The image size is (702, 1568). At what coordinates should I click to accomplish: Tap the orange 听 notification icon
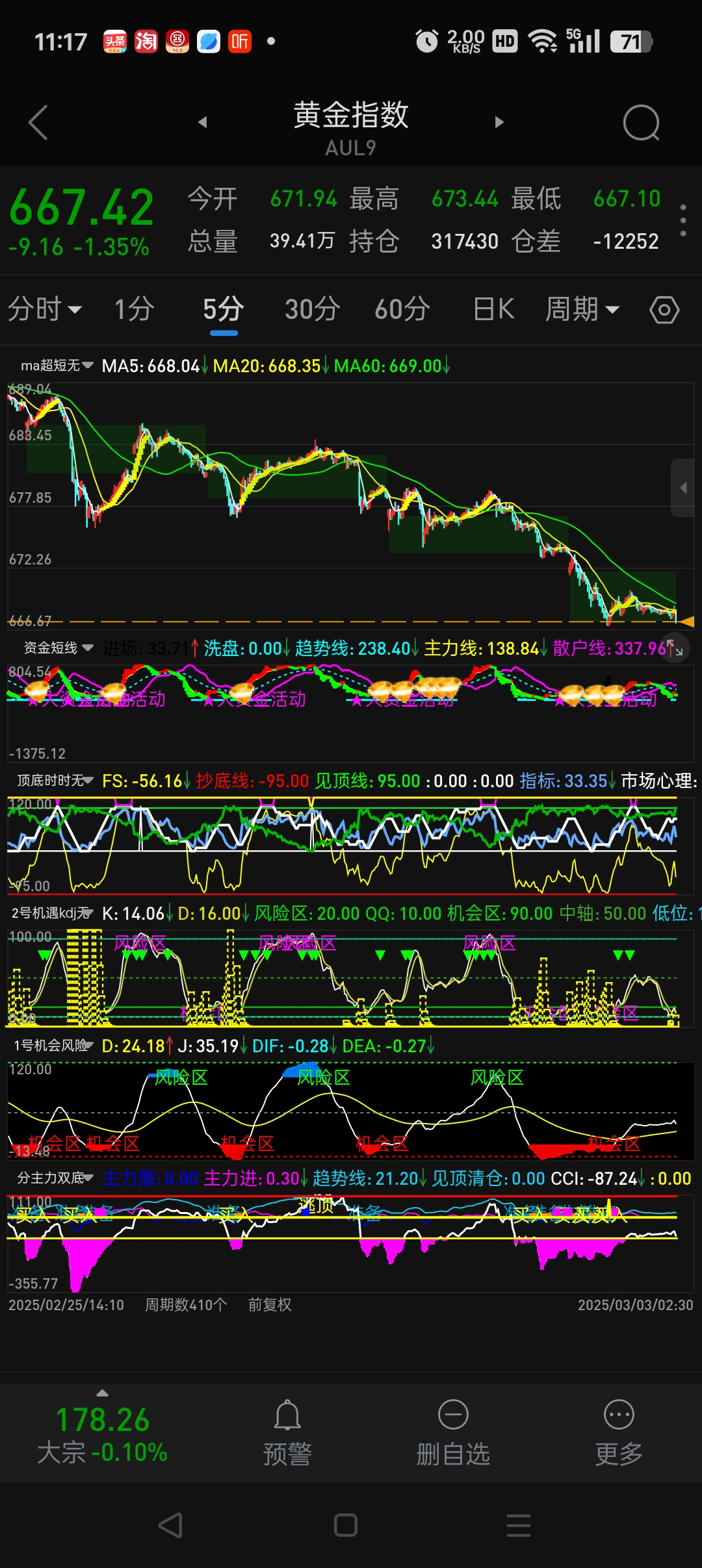[x=240, y=42]
